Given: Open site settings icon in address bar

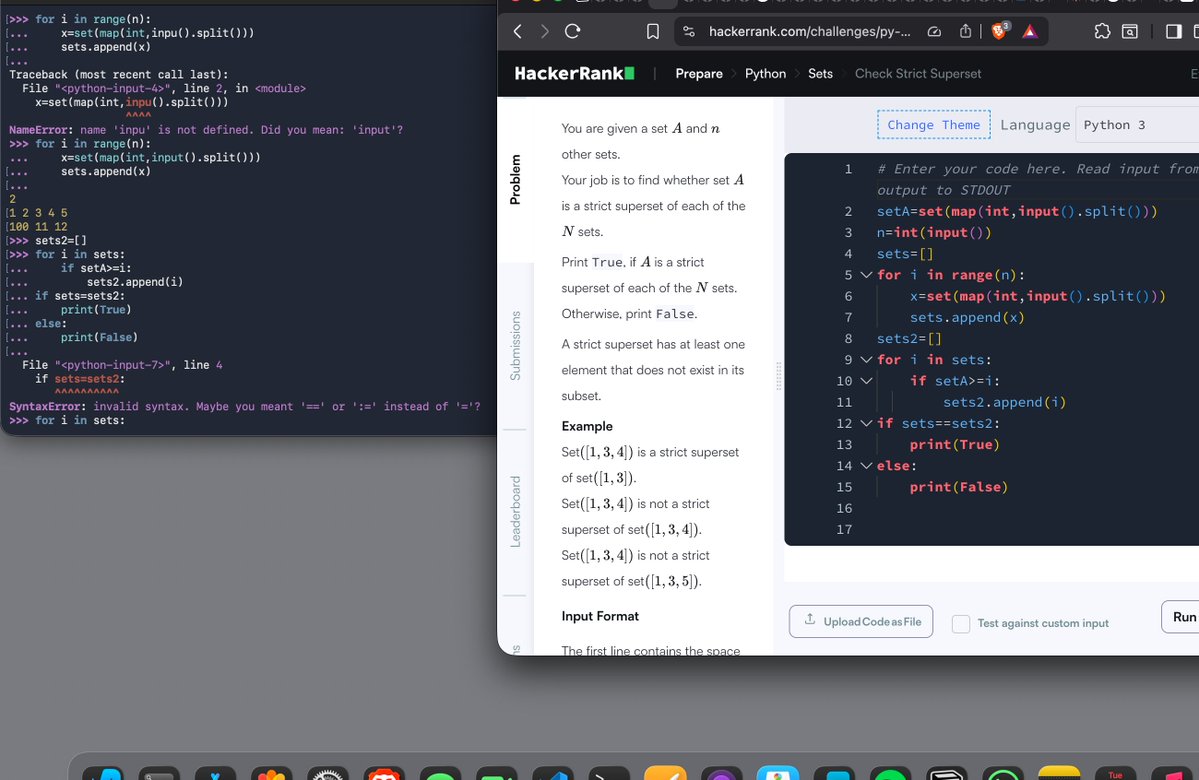Looking at the screenshot, I should [689, 31].
